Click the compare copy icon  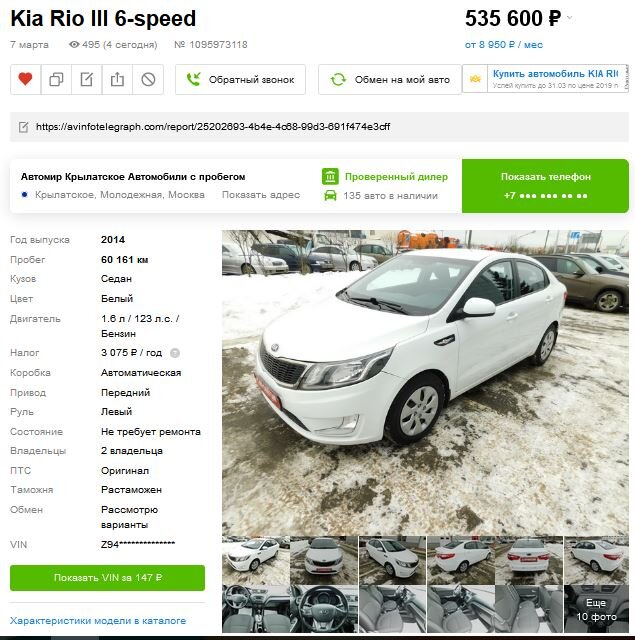click(x=56, y=79)
